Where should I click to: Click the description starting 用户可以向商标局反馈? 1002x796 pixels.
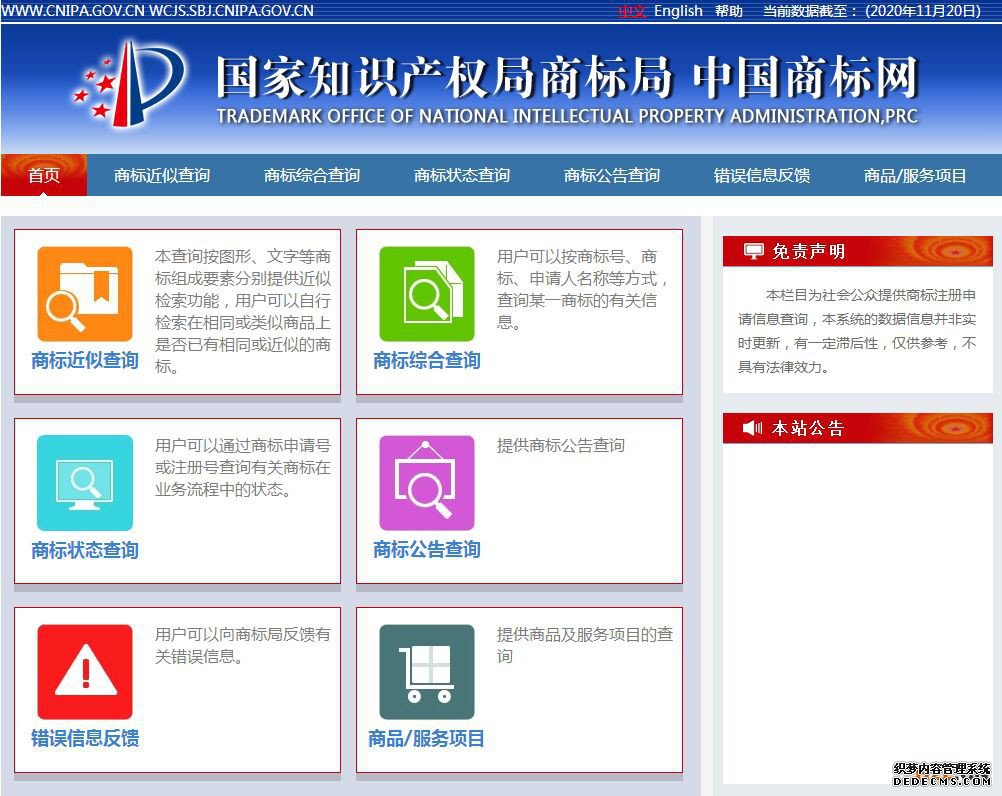tap(243, 645)
